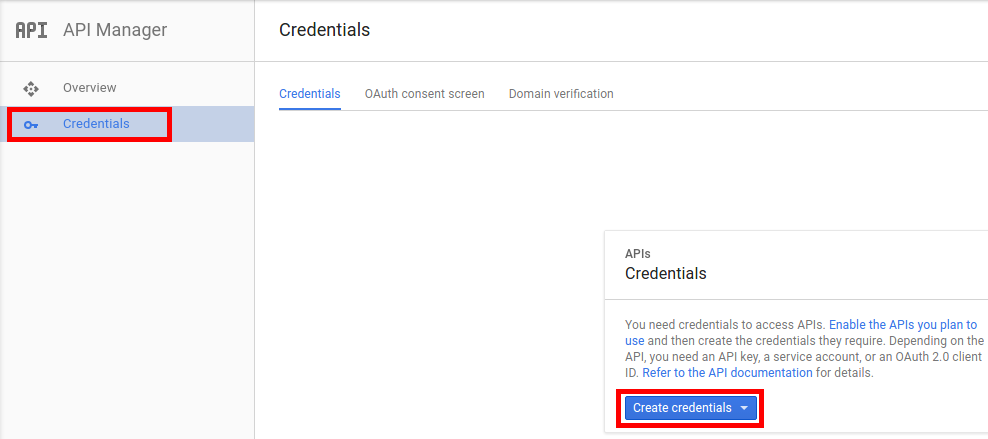
Task: Open the OAuth consent screen tab
Action: [425, 94]
